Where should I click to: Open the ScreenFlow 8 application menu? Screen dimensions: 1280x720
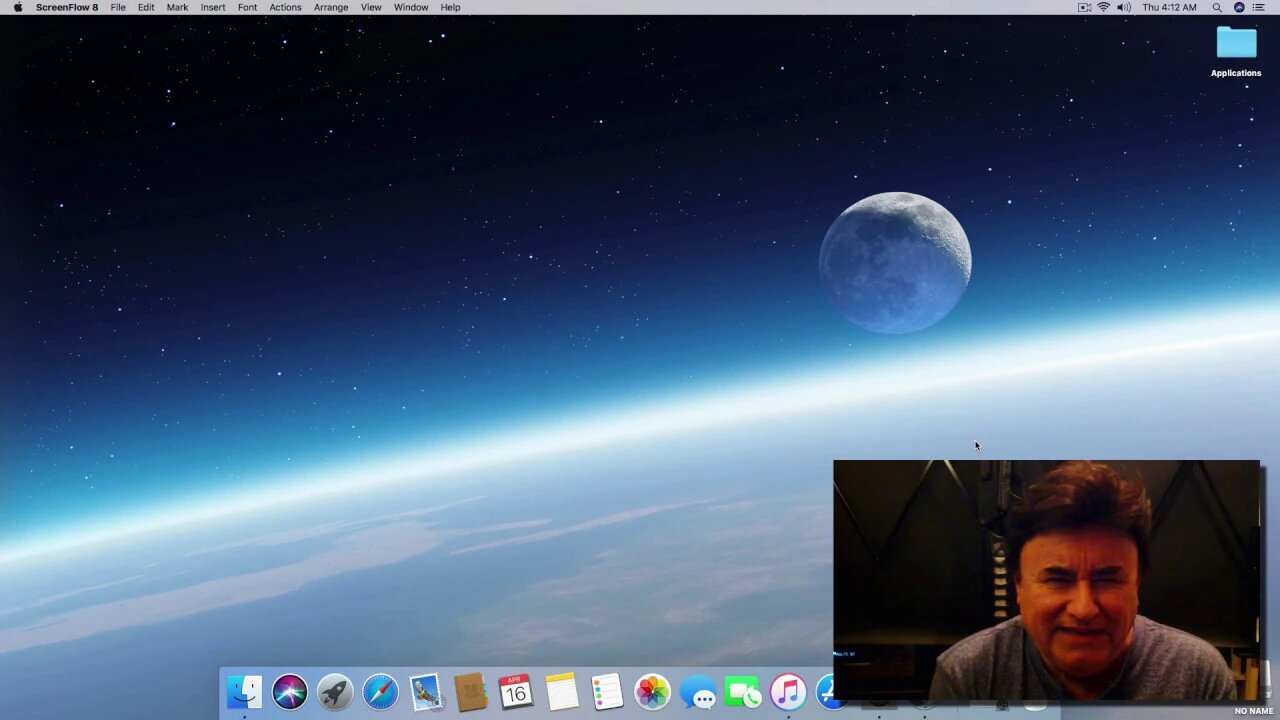(67, 7)
